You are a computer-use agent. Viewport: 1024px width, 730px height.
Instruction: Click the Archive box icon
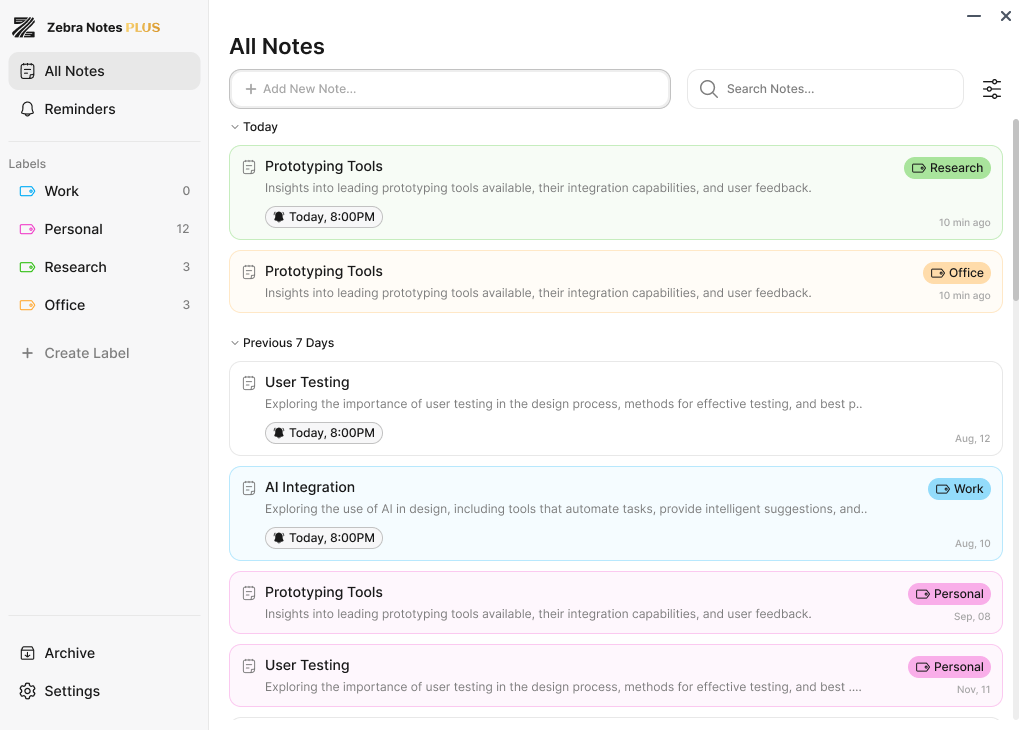pyautogui.click(x=27, y=653)
